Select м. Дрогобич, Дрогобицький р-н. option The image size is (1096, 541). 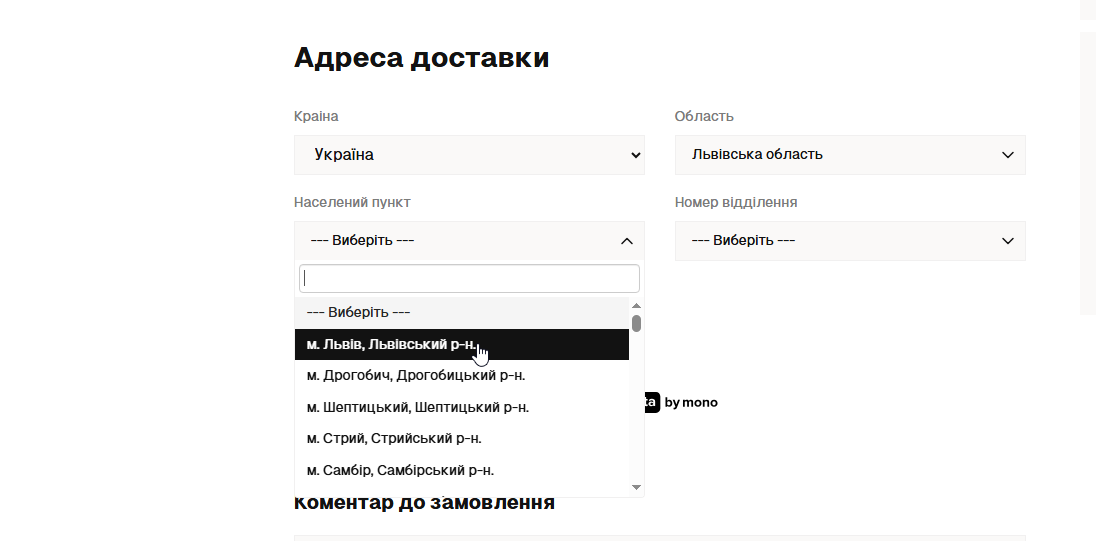416,375
